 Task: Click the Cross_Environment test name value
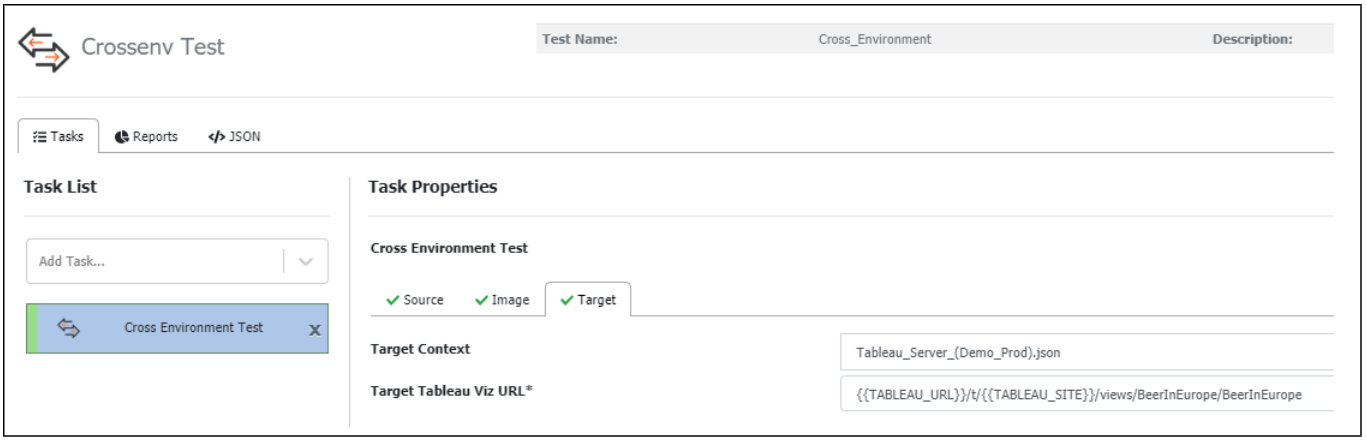874,40
